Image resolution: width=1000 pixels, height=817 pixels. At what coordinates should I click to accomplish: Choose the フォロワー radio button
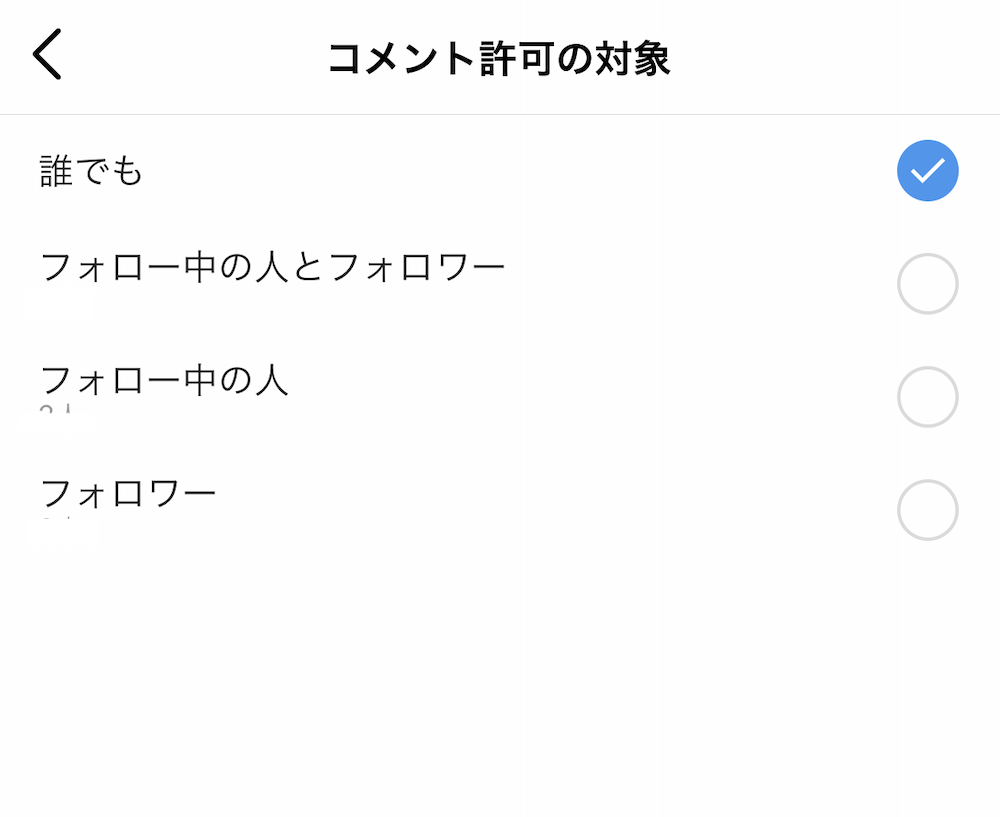(x=927, y=510)
